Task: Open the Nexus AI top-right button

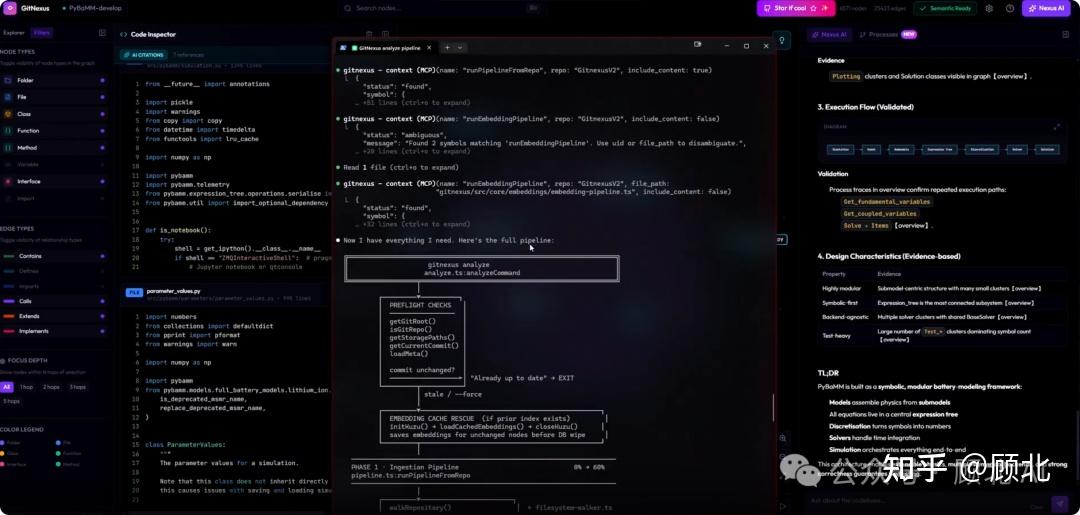Action: 1046,8
